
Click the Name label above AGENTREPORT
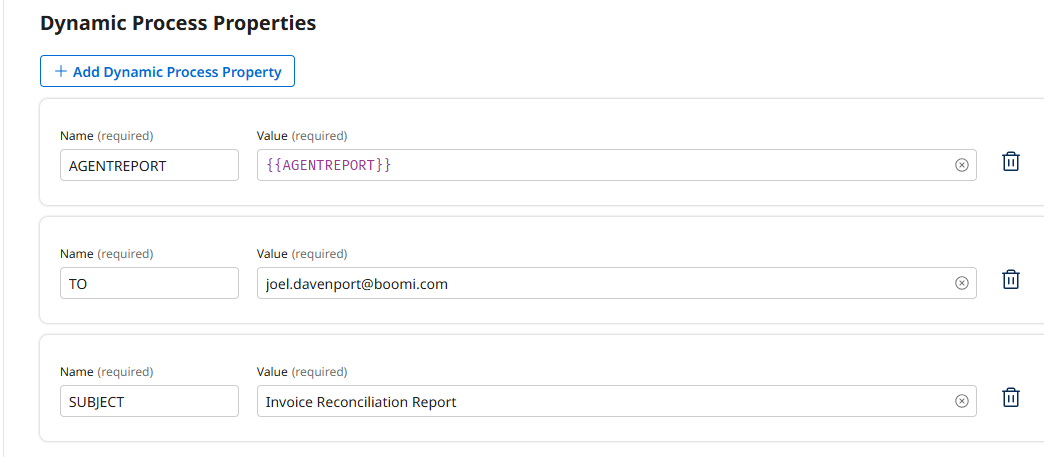(x=76, y=136)
